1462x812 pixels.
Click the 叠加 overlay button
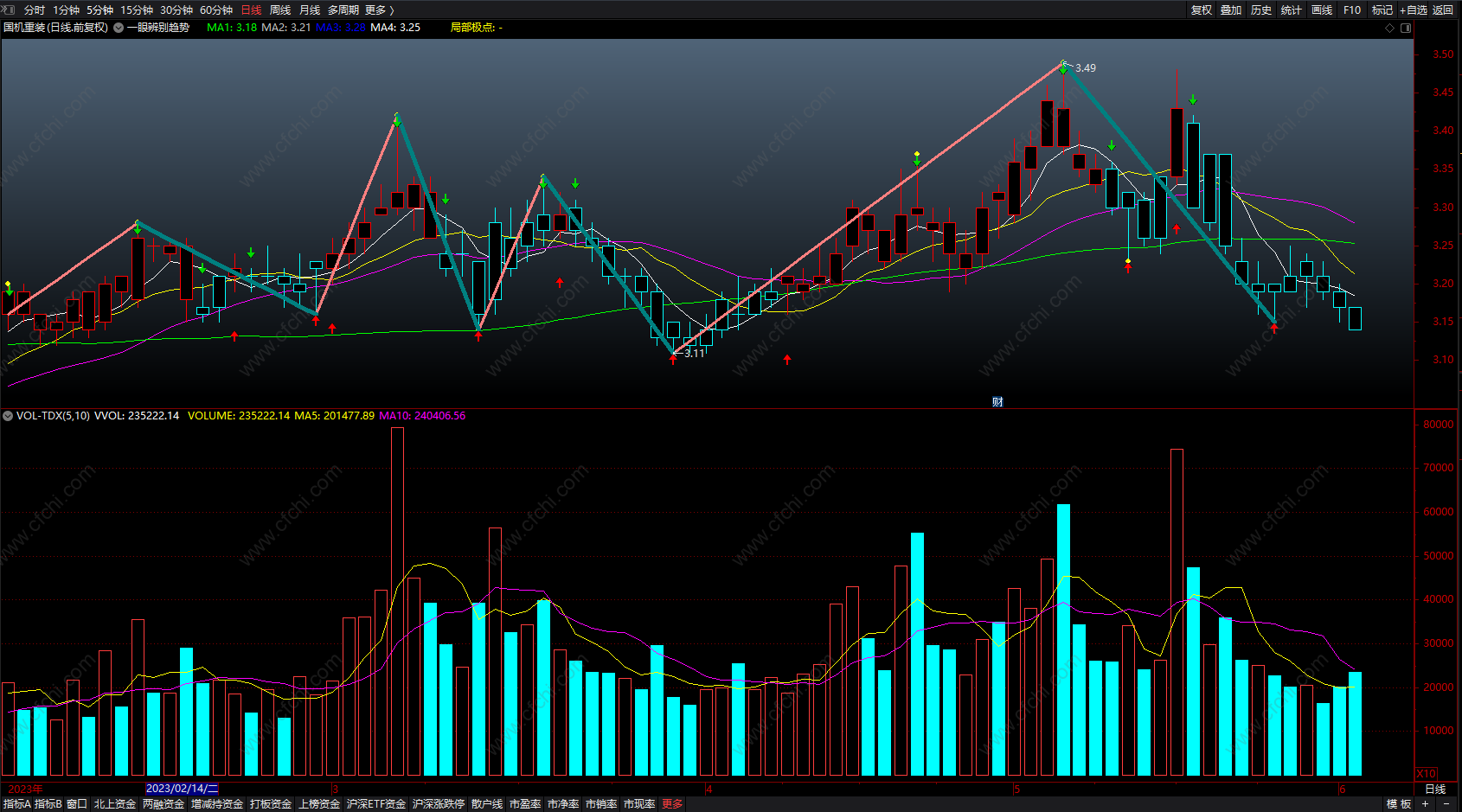1231,10
